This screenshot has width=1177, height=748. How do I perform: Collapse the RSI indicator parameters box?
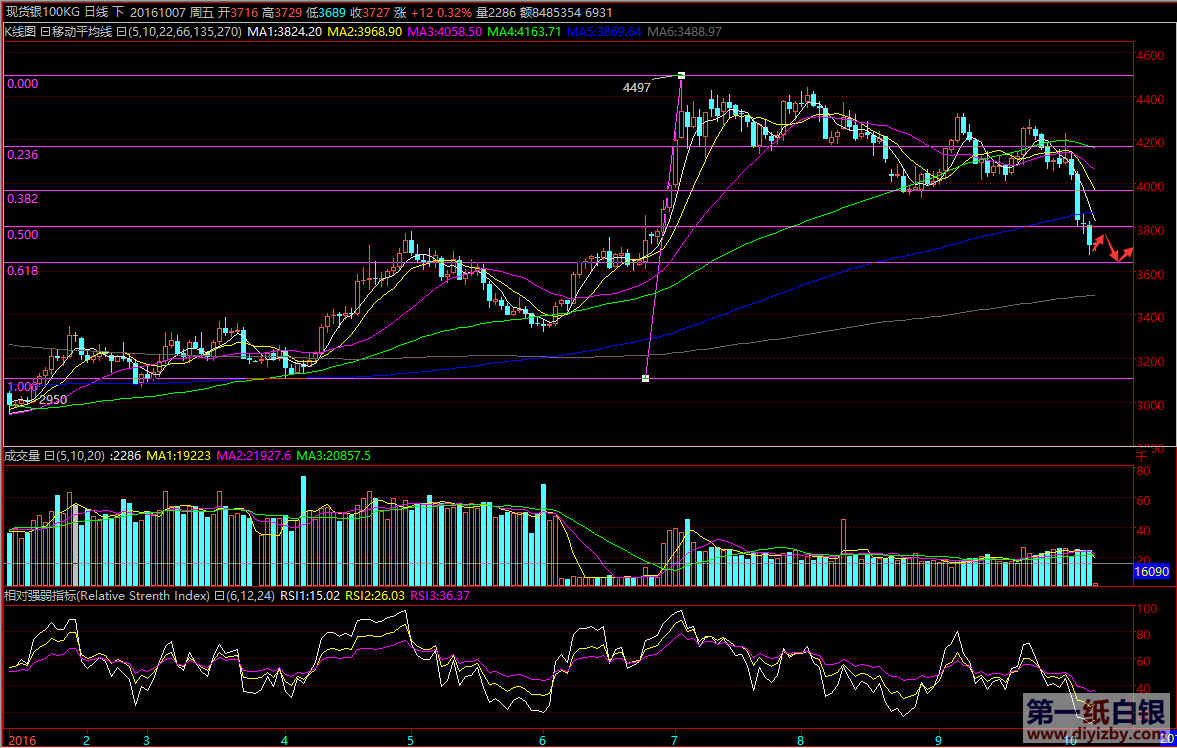pos(218,596)
